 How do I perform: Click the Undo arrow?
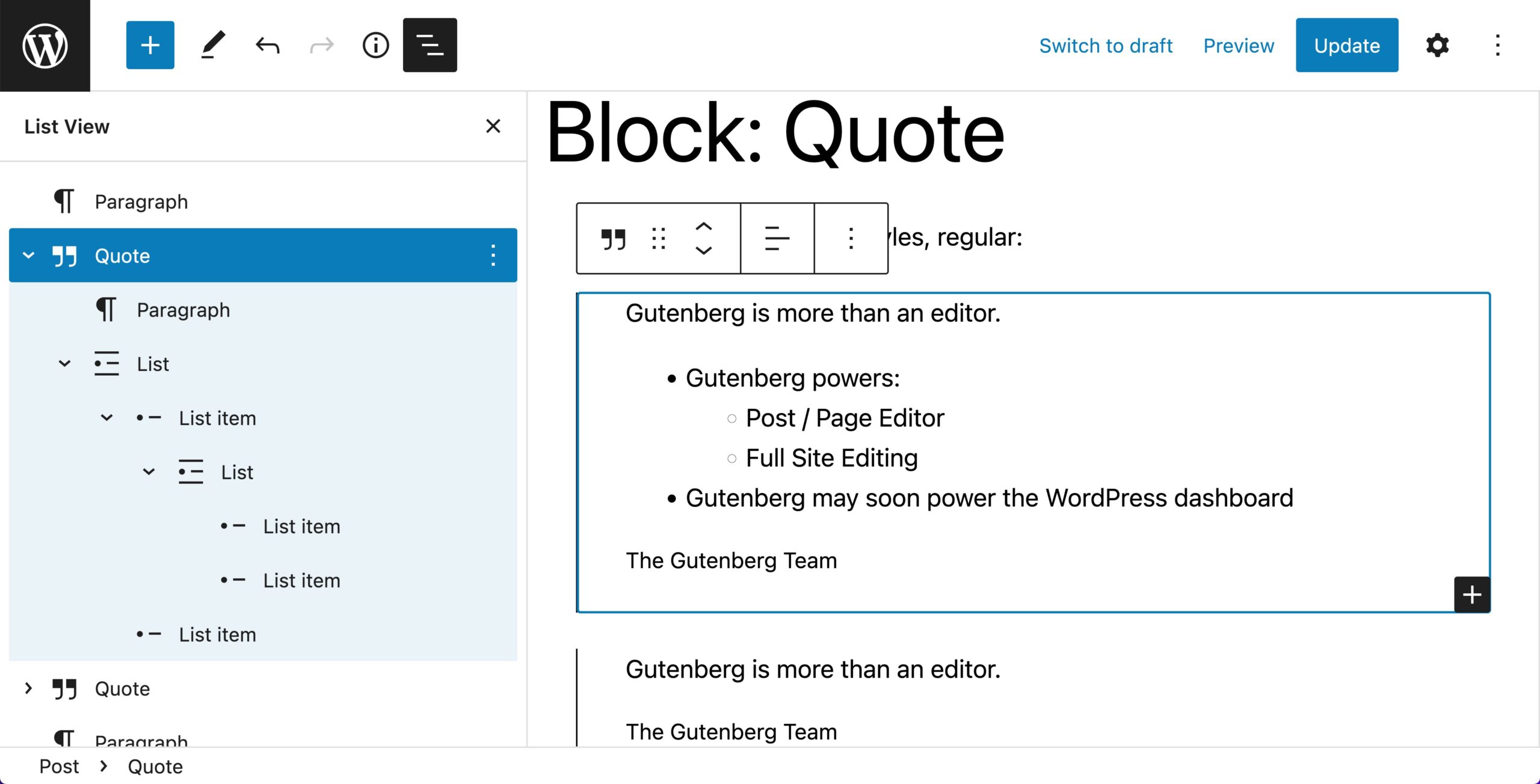[x=267, y=46]
